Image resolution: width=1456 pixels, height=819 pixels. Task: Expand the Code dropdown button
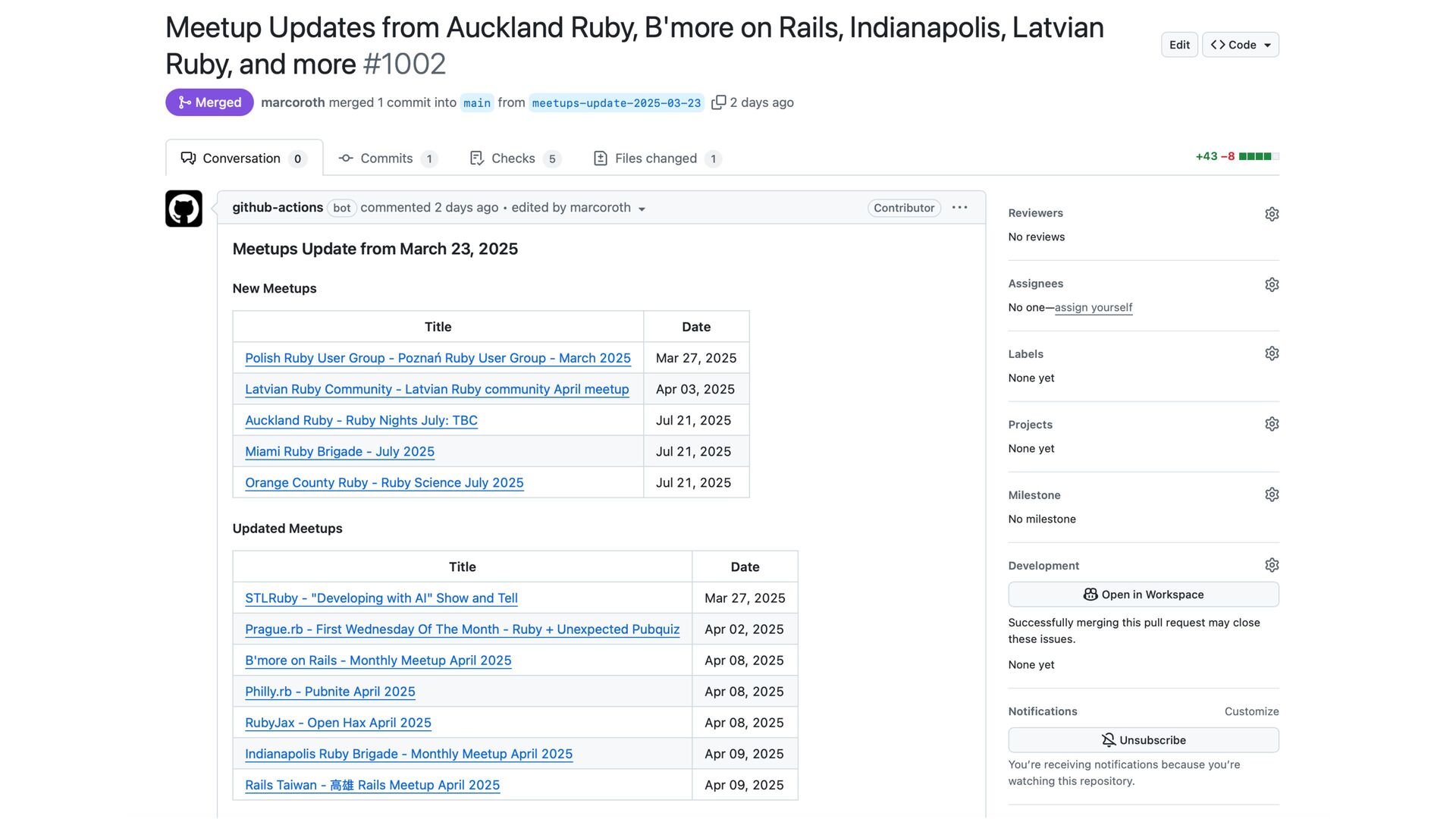(x=1240, y=45)
